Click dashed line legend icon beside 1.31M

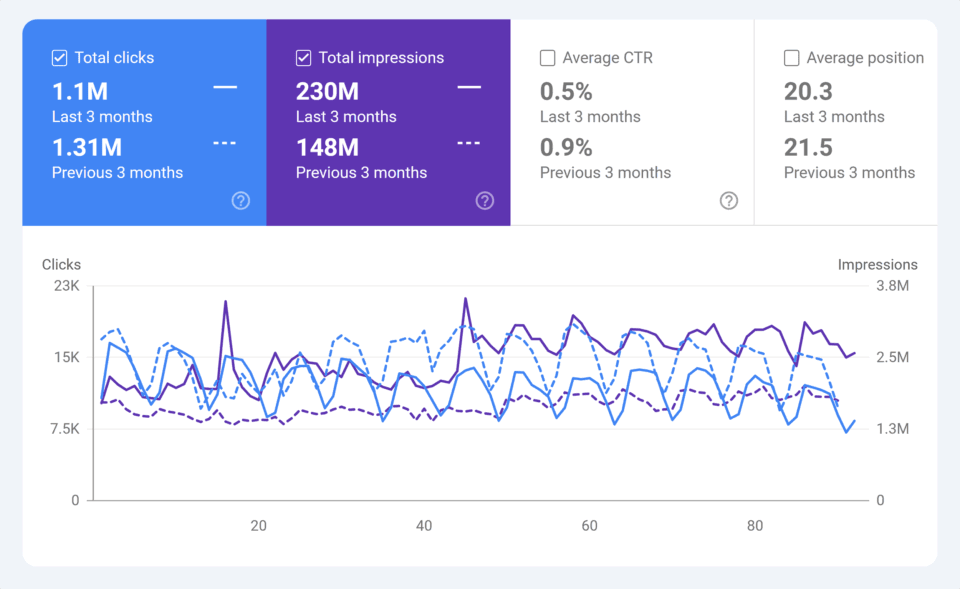(x=225, y=144)
